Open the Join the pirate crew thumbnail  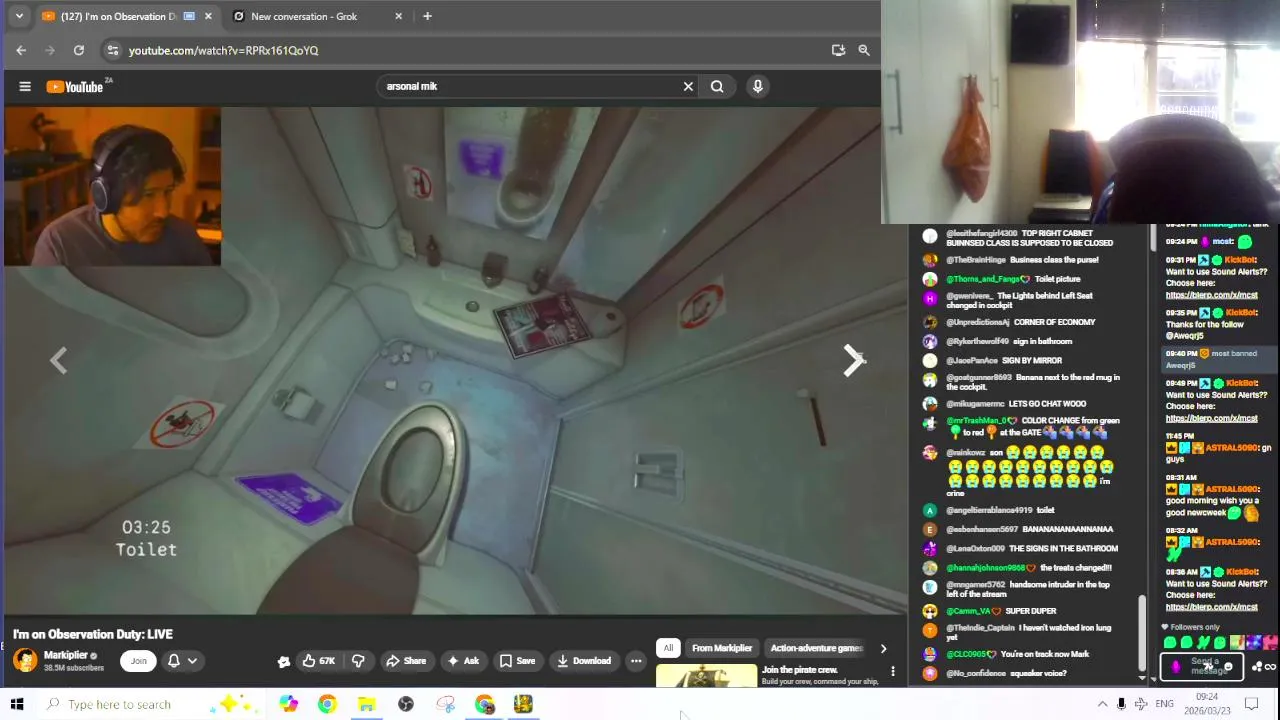click(x=706, y=676)
